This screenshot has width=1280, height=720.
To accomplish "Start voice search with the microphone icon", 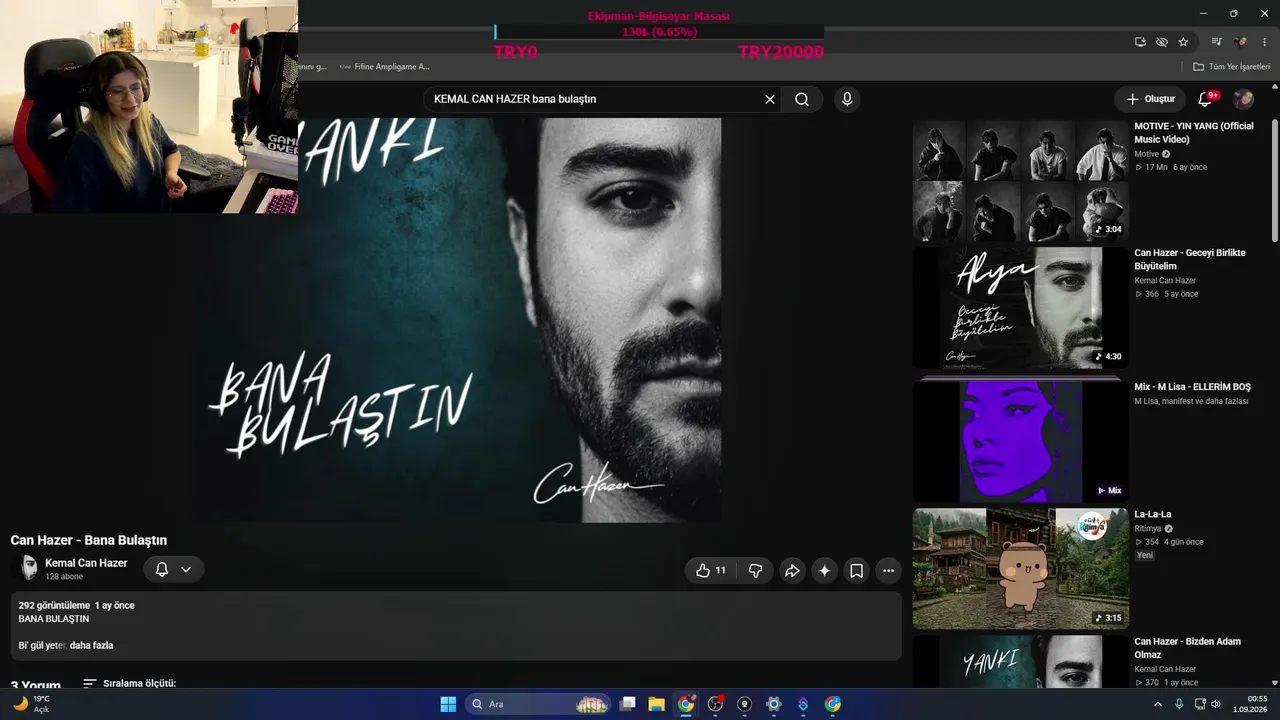I will tap(847, 99).
